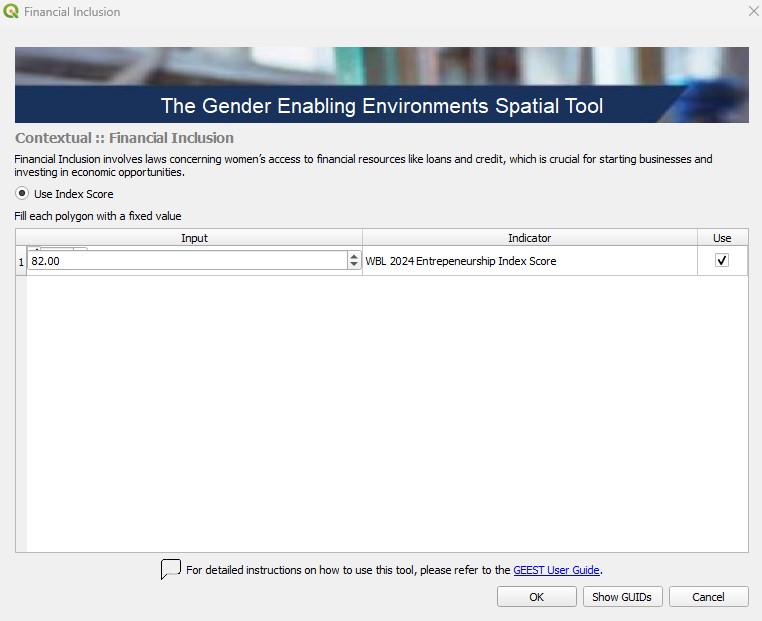The height and width of the screenshot is (621, 762).
Task: Uncheck the Use checkbox for WBL 2024 row
Action: tap(722, 260)
